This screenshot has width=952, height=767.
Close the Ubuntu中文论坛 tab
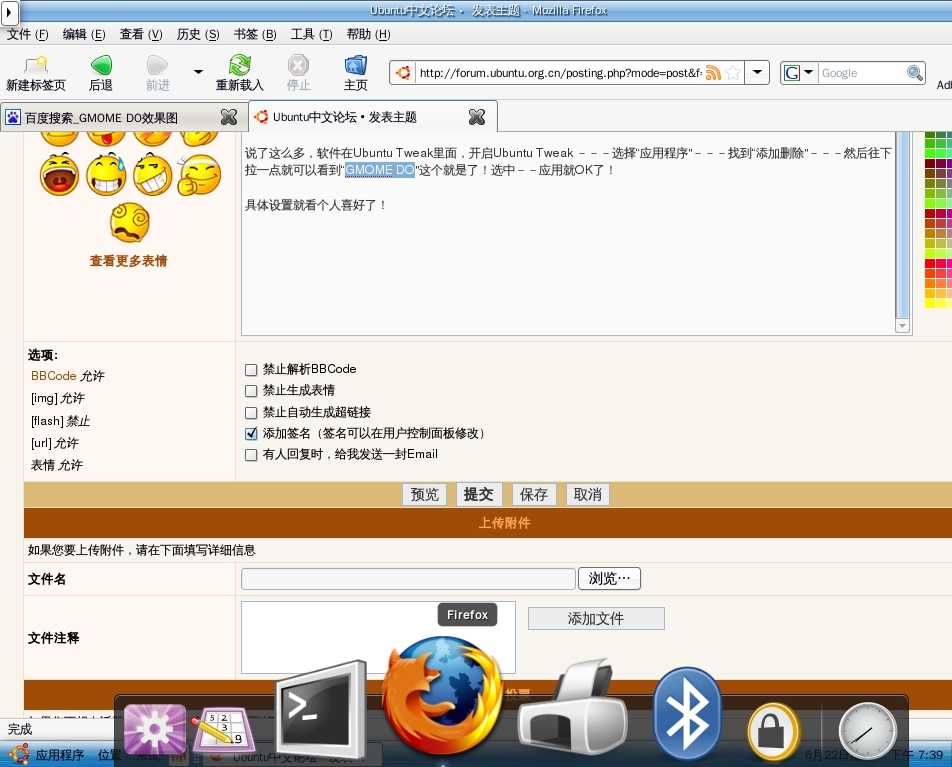[477, 117]
